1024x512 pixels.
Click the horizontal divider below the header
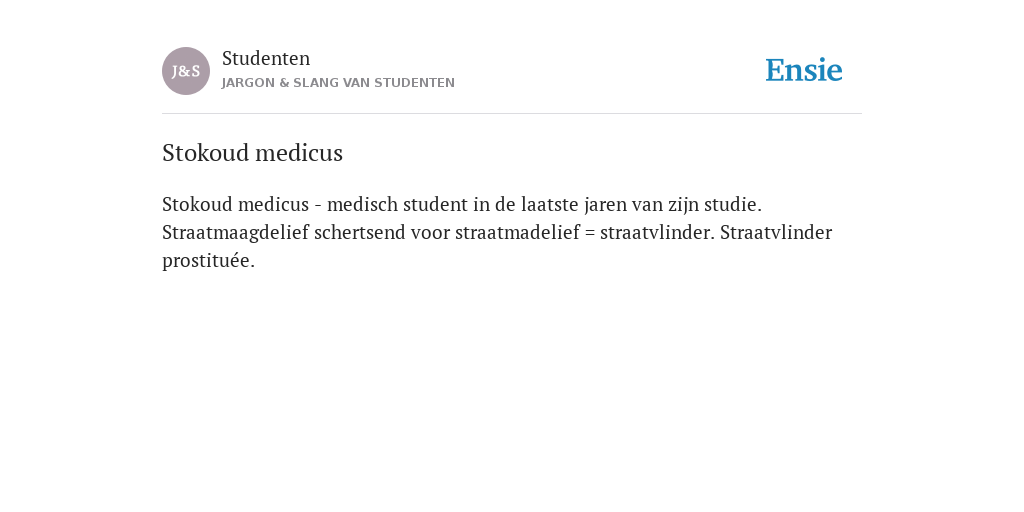[512, 114]
